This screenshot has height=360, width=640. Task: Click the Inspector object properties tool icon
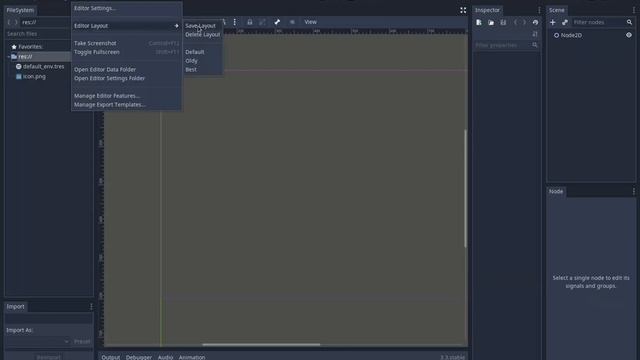point(535,34)
